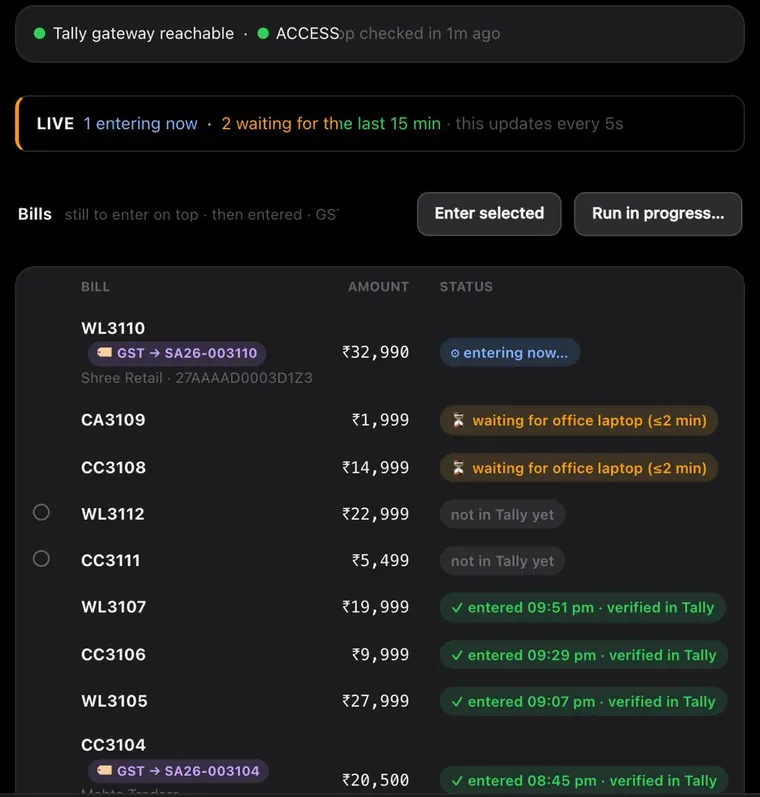Click the amount ₹1,999

pyautogui.click(x=380, y=420)
